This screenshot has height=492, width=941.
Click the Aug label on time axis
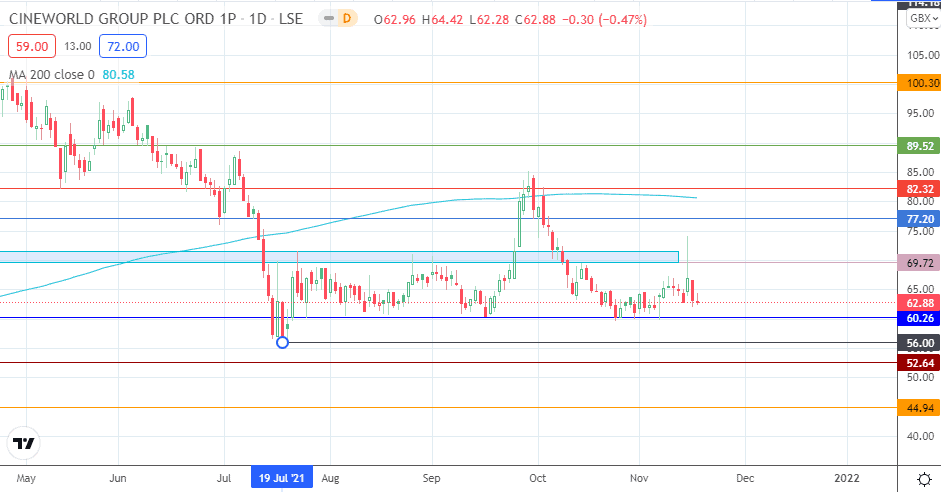330,478
